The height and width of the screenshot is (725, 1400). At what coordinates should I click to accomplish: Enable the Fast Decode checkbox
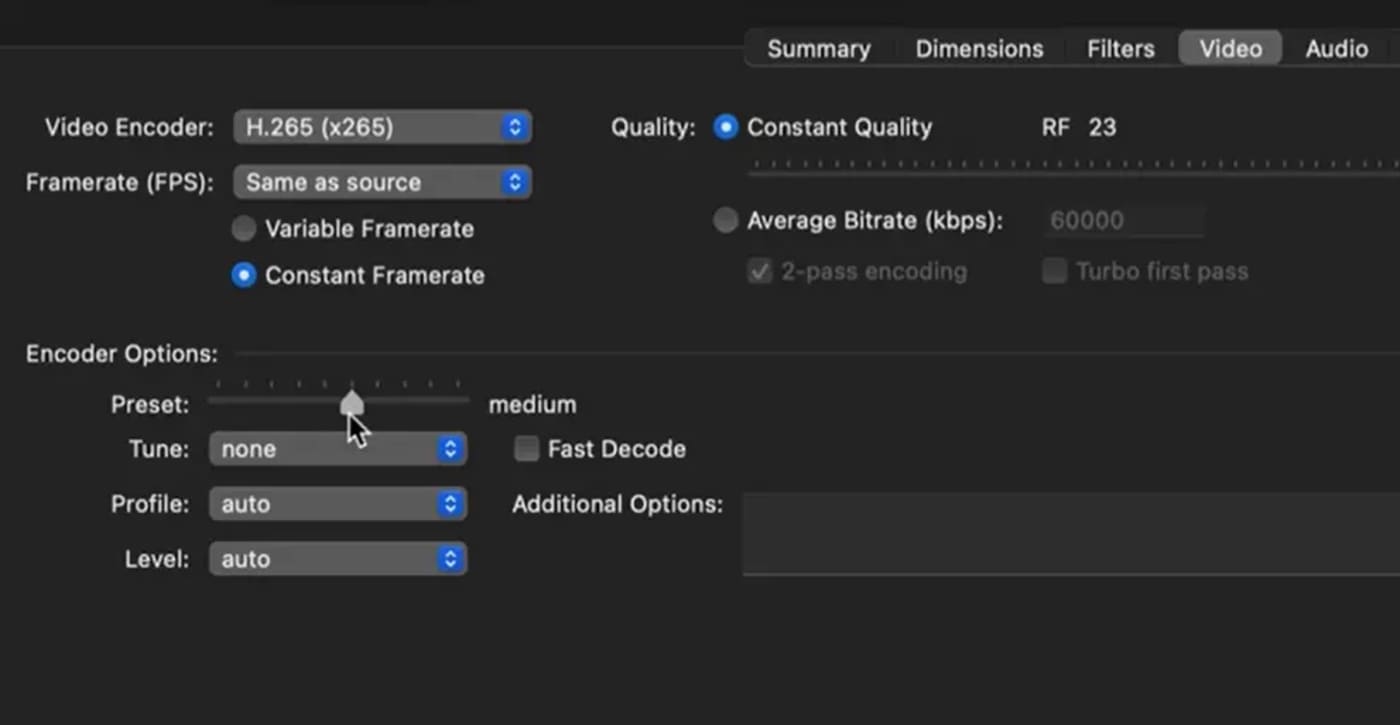pyautogui.click(x=526, y=449)
